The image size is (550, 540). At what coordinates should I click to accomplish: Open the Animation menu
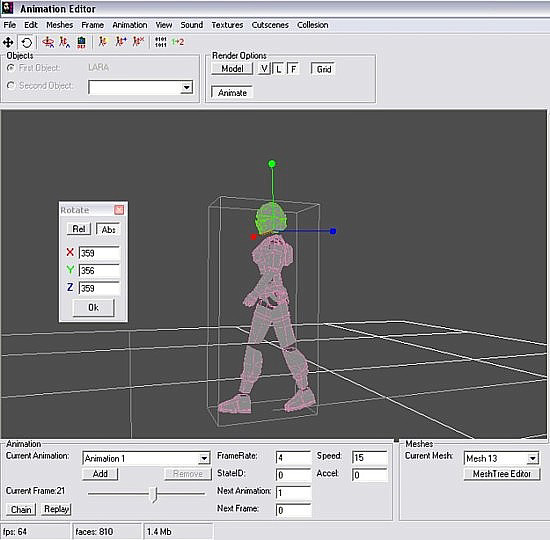[129, 25]
